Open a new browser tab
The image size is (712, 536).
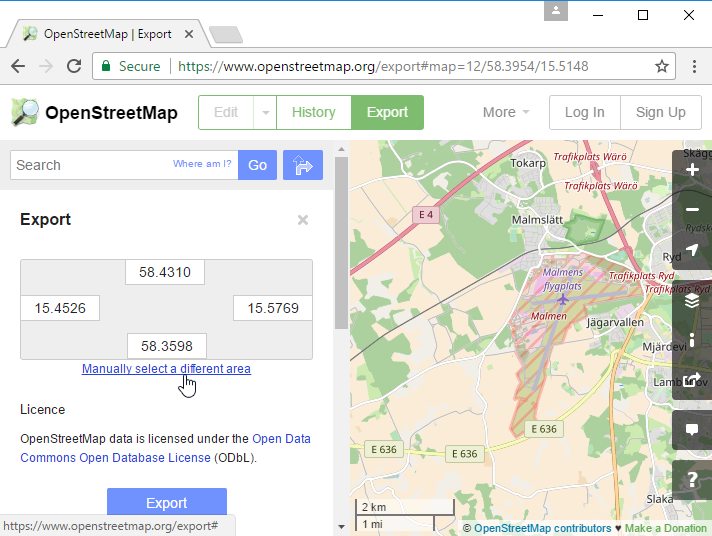point(226,35)
